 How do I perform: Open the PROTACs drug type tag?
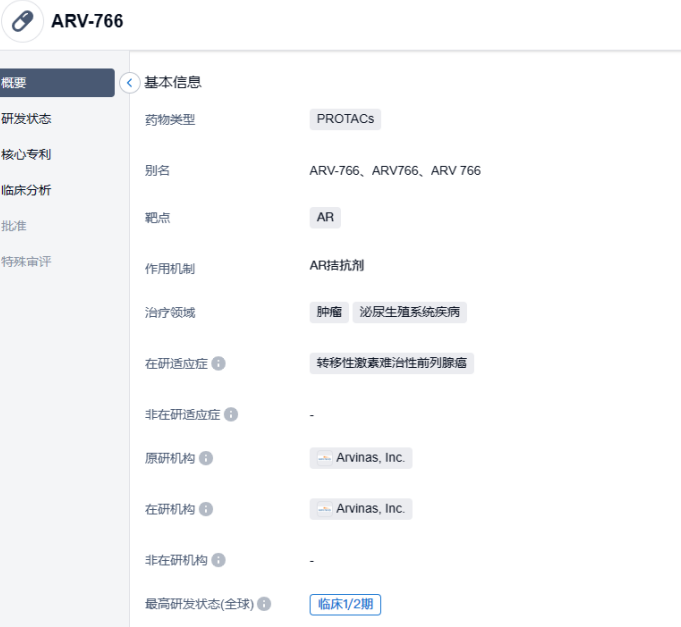(x=345, y=119)
